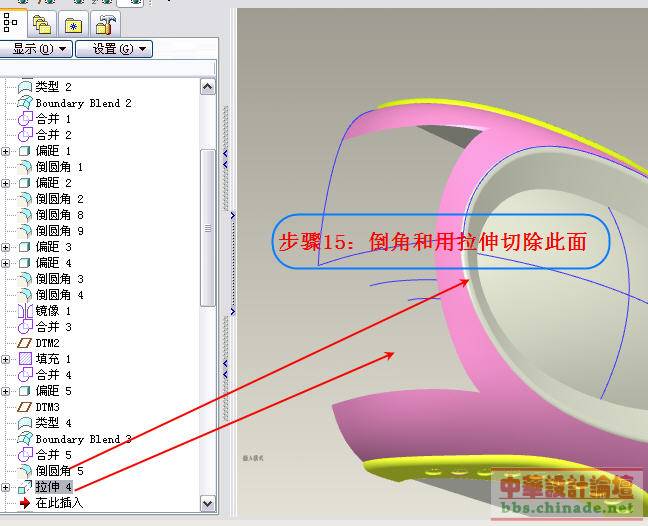Switch to the Model Tree tab
Image resolution: width=648 pixels, height=526 pixels.
[12, 22]
